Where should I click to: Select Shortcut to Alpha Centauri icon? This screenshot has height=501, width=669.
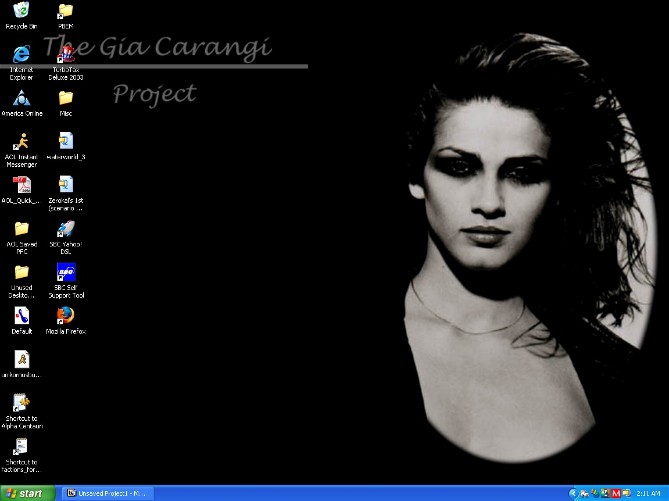pyautogui.click(x=21, y=403)
